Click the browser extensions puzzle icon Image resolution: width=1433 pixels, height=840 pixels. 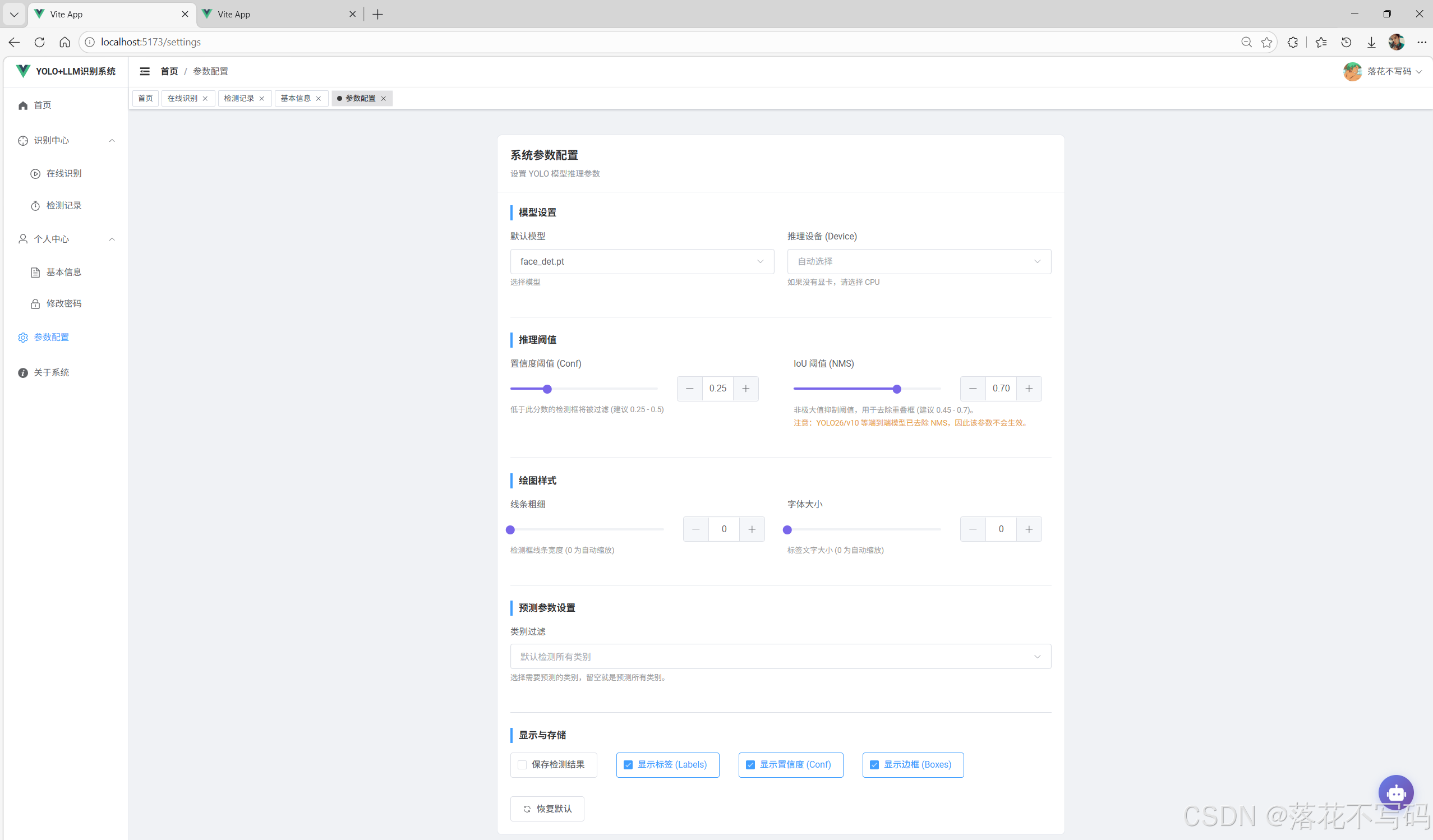pos(1293,42)
